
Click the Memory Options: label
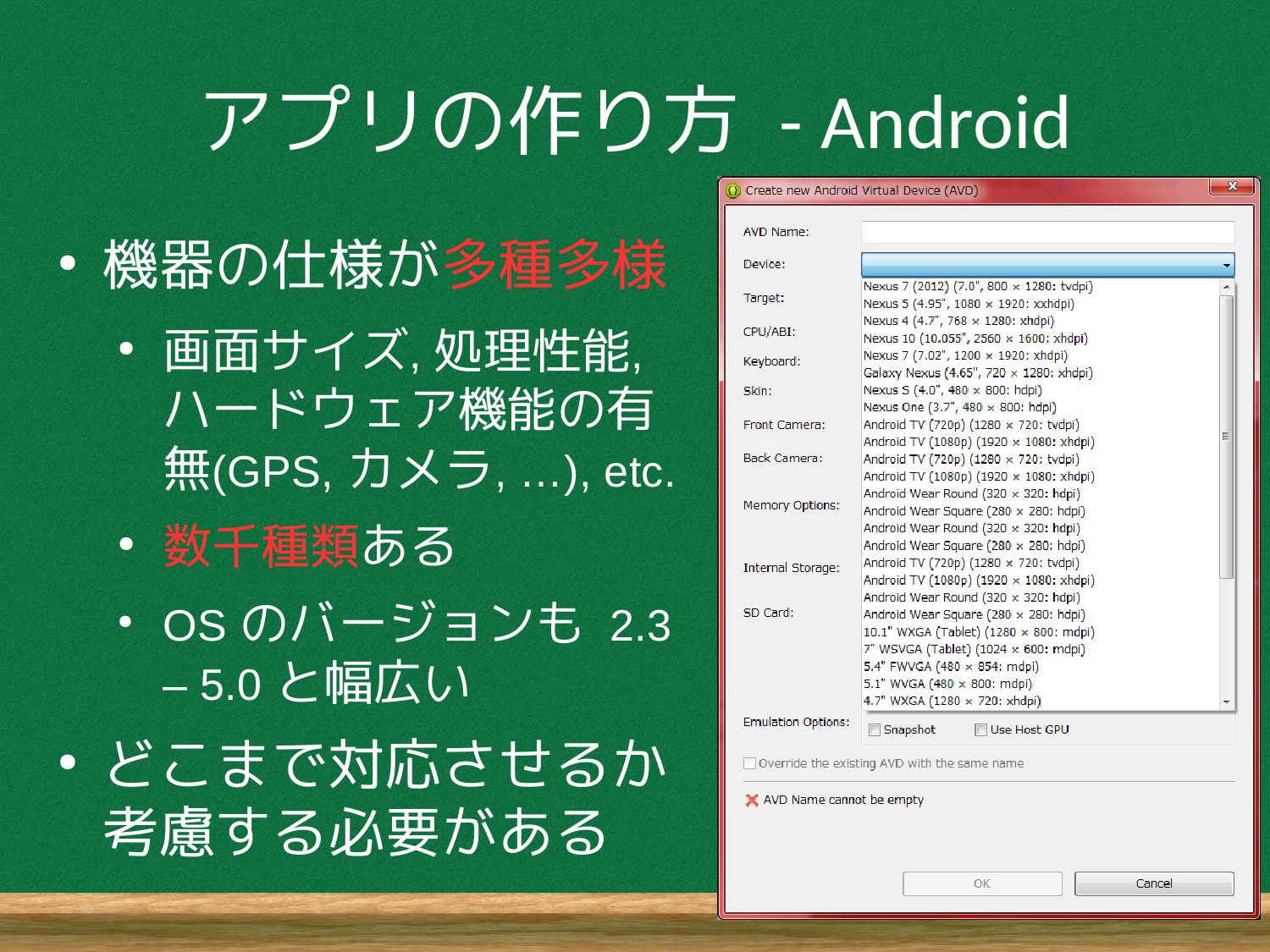(x=791, y=505)
